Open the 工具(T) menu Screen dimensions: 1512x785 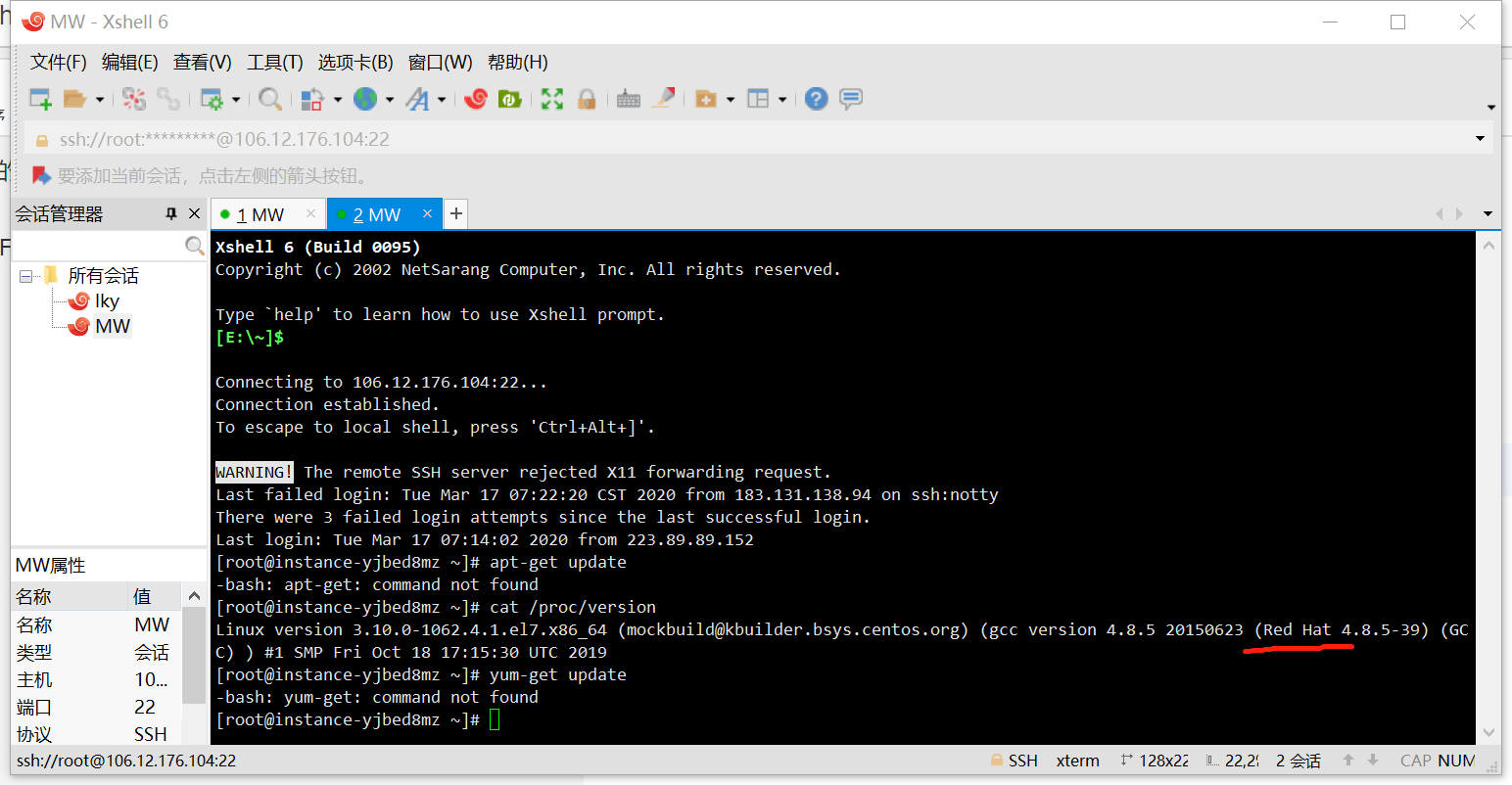tap(274, 62)
